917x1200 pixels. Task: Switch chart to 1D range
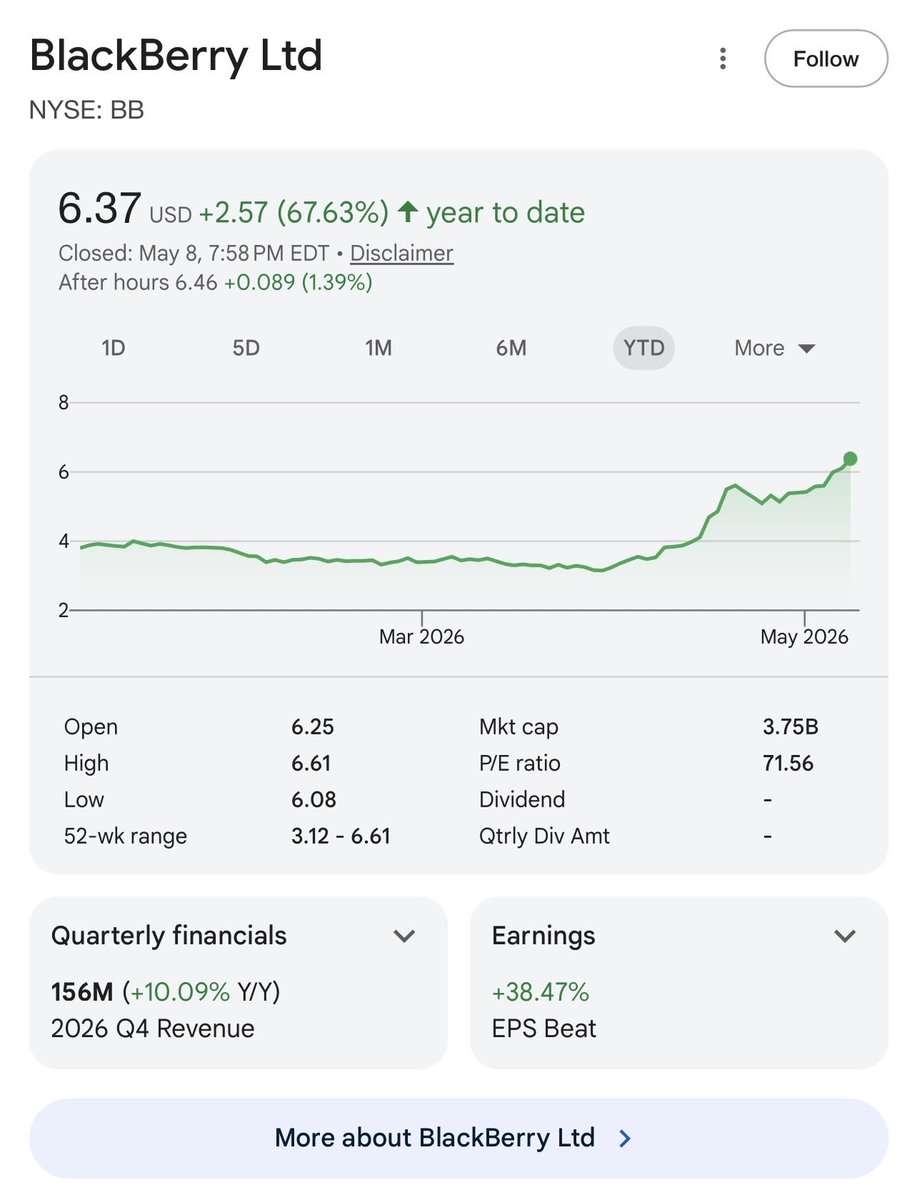click(113, 348)
